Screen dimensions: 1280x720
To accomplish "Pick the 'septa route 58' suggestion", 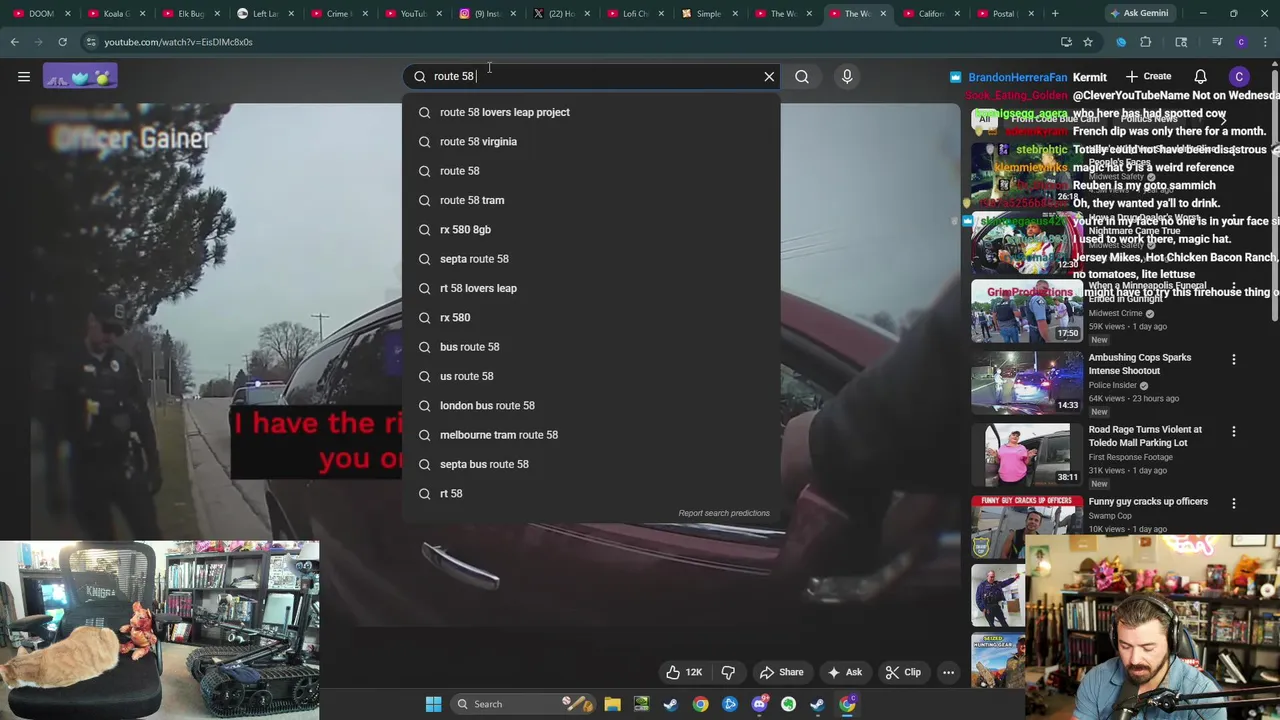I will pyautogui.click(x=591, y=259).
